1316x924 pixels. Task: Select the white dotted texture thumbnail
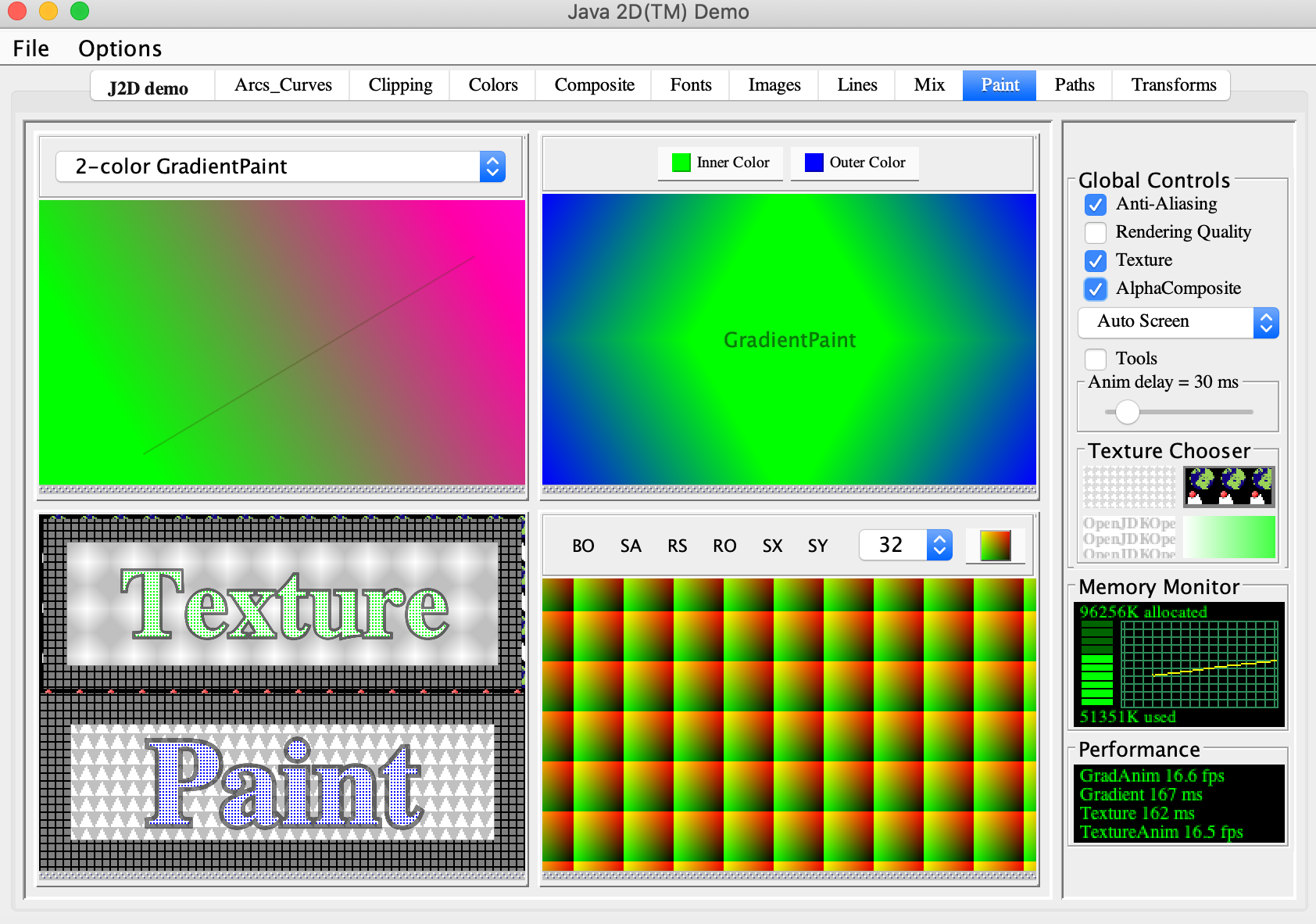1129,487
